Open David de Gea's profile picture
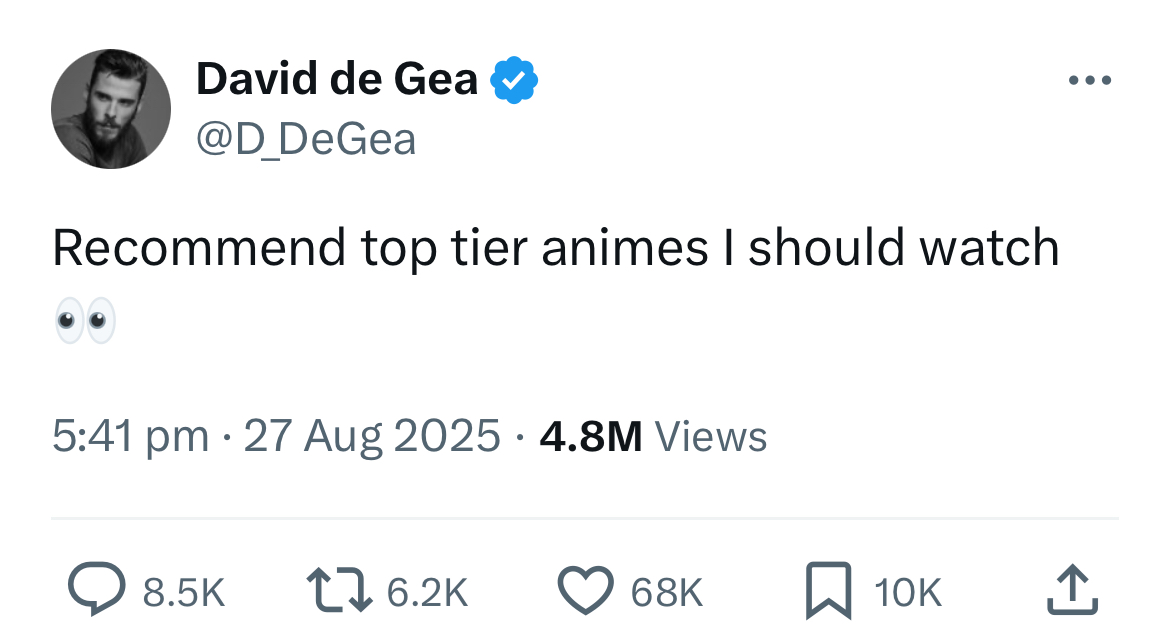 pyautogui.click(x=111, y=109)
